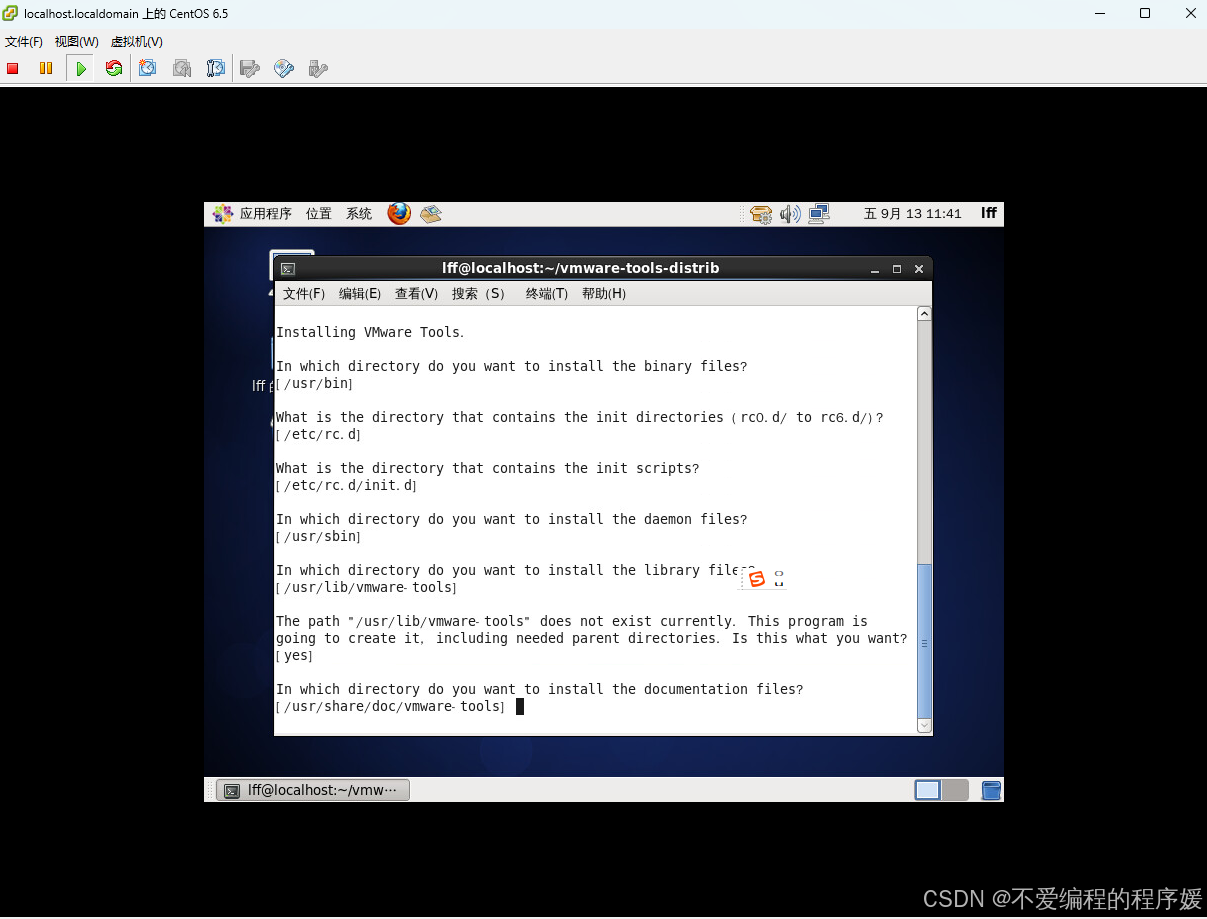
Task: Open the outer window 视图(W) menu
Action: tap(77, 42)
